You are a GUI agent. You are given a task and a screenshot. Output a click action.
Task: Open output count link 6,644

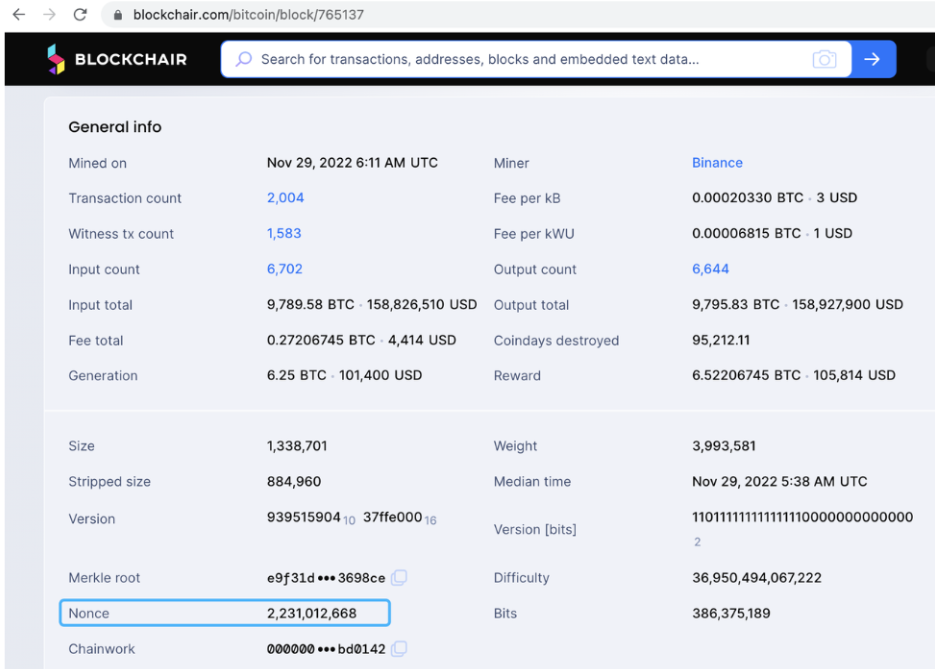coord(710,269)
